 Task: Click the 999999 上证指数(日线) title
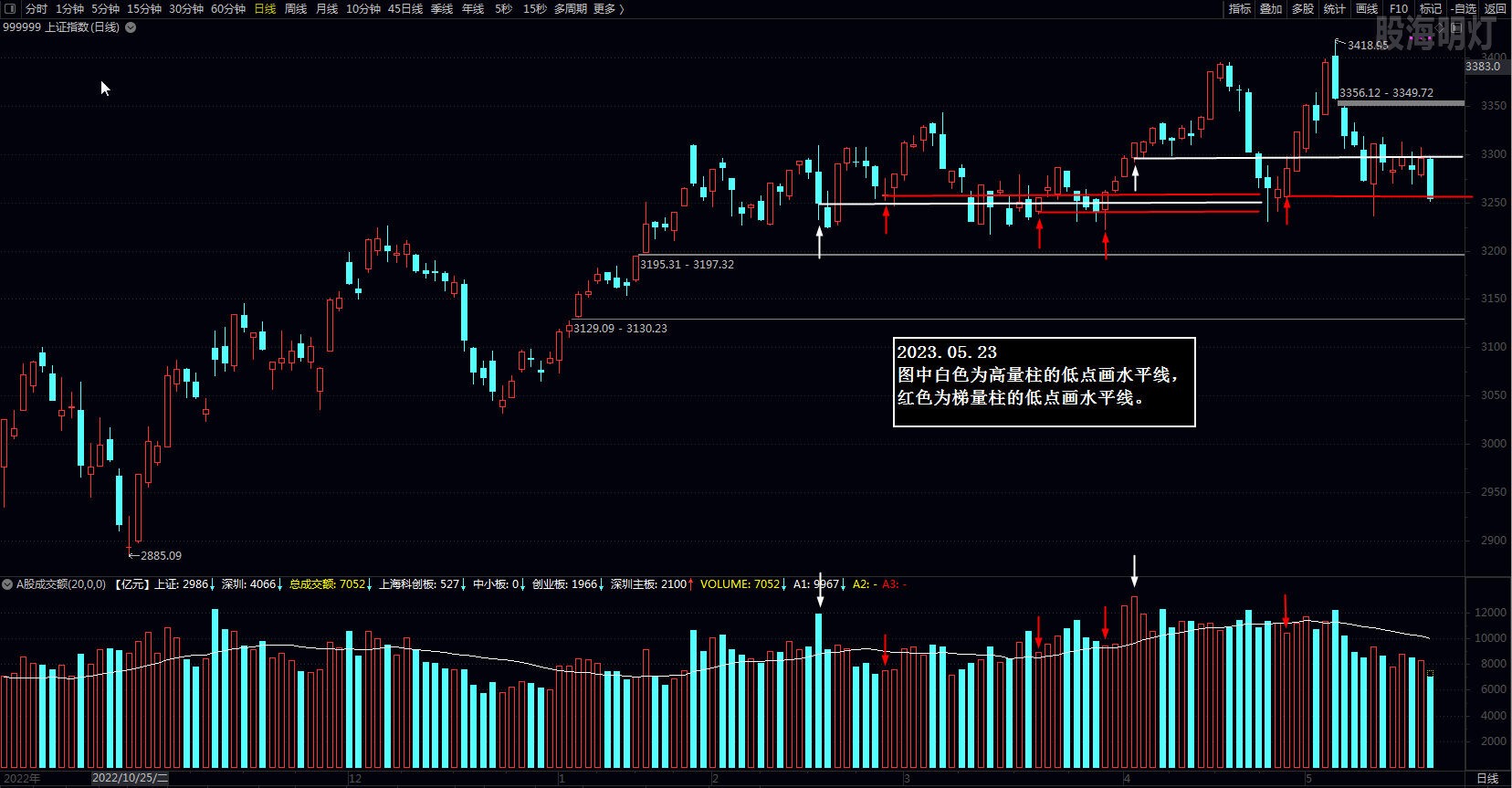(x=61, y=27)
